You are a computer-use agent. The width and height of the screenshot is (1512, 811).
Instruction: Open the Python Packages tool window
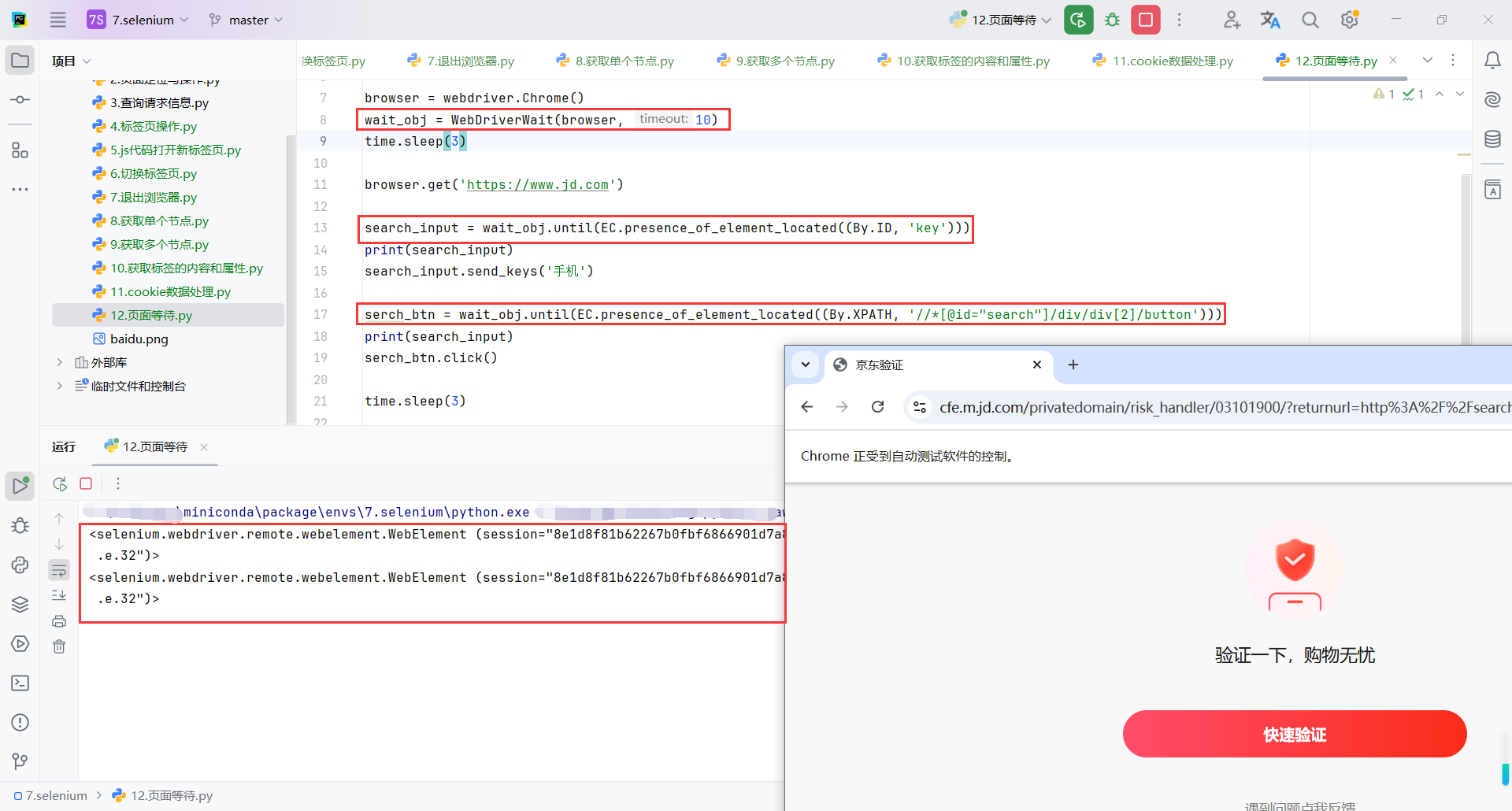pyautogui.click(x=20, y=604)
